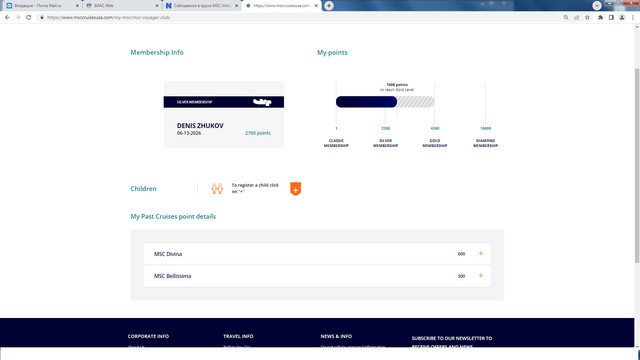
Task: Click the 2700 points link on card
Action: pos(258,133)
